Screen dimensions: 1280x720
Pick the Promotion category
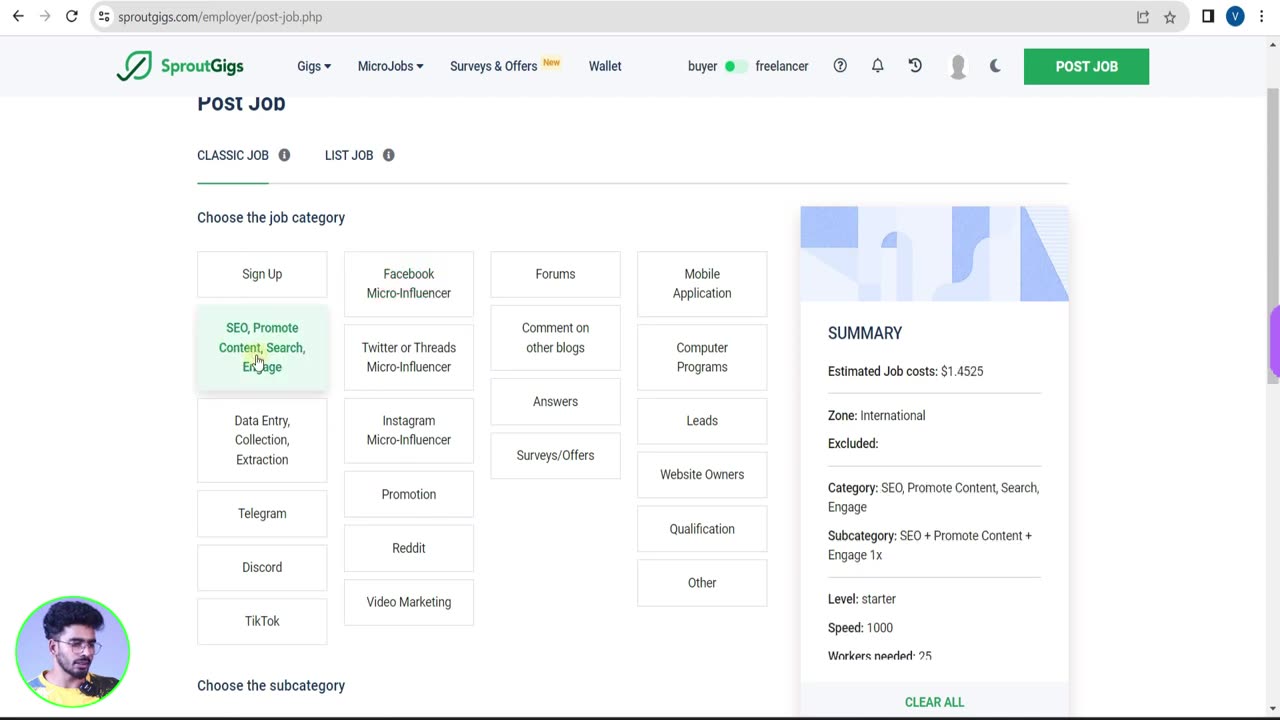[x=409, y=494]
